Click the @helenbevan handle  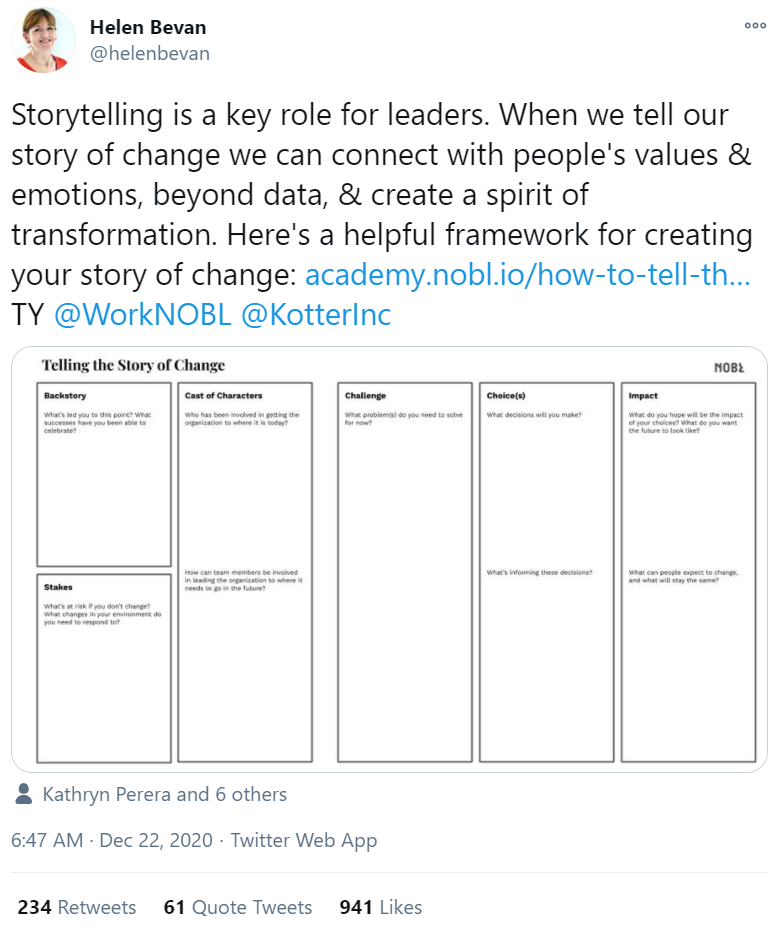pyautogui.click(x=150, y=54)
